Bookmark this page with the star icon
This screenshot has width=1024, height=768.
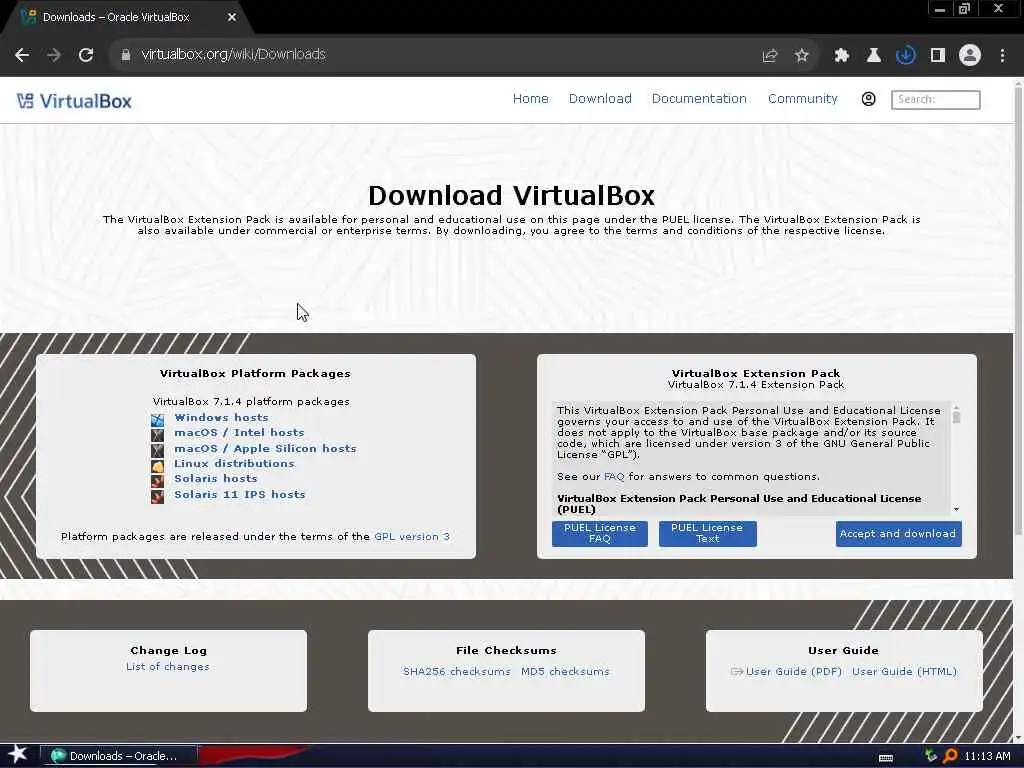pyautogui.click(x=802, y=56)
